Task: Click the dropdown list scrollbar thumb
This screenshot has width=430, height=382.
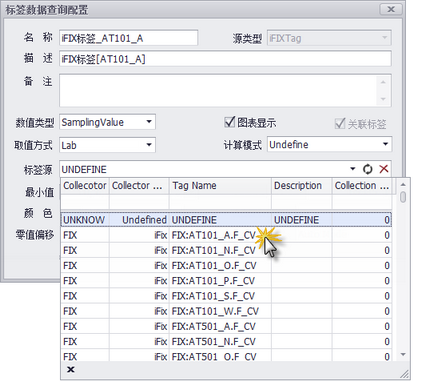Action: 403,197
